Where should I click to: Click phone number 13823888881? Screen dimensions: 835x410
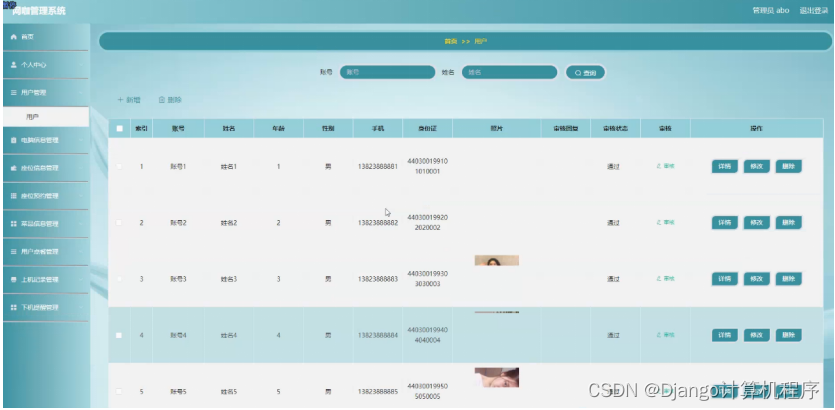(378, 167)
